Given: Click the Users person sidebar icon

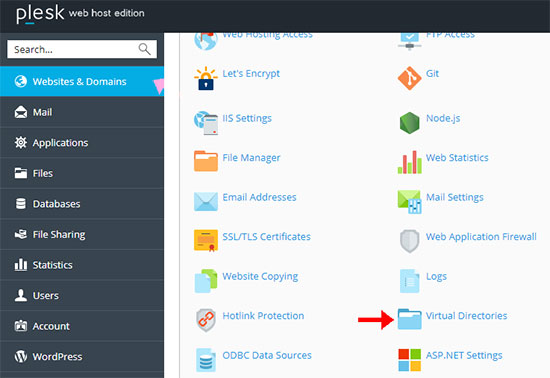Looking at the screenshot, I should pos(21,295).
